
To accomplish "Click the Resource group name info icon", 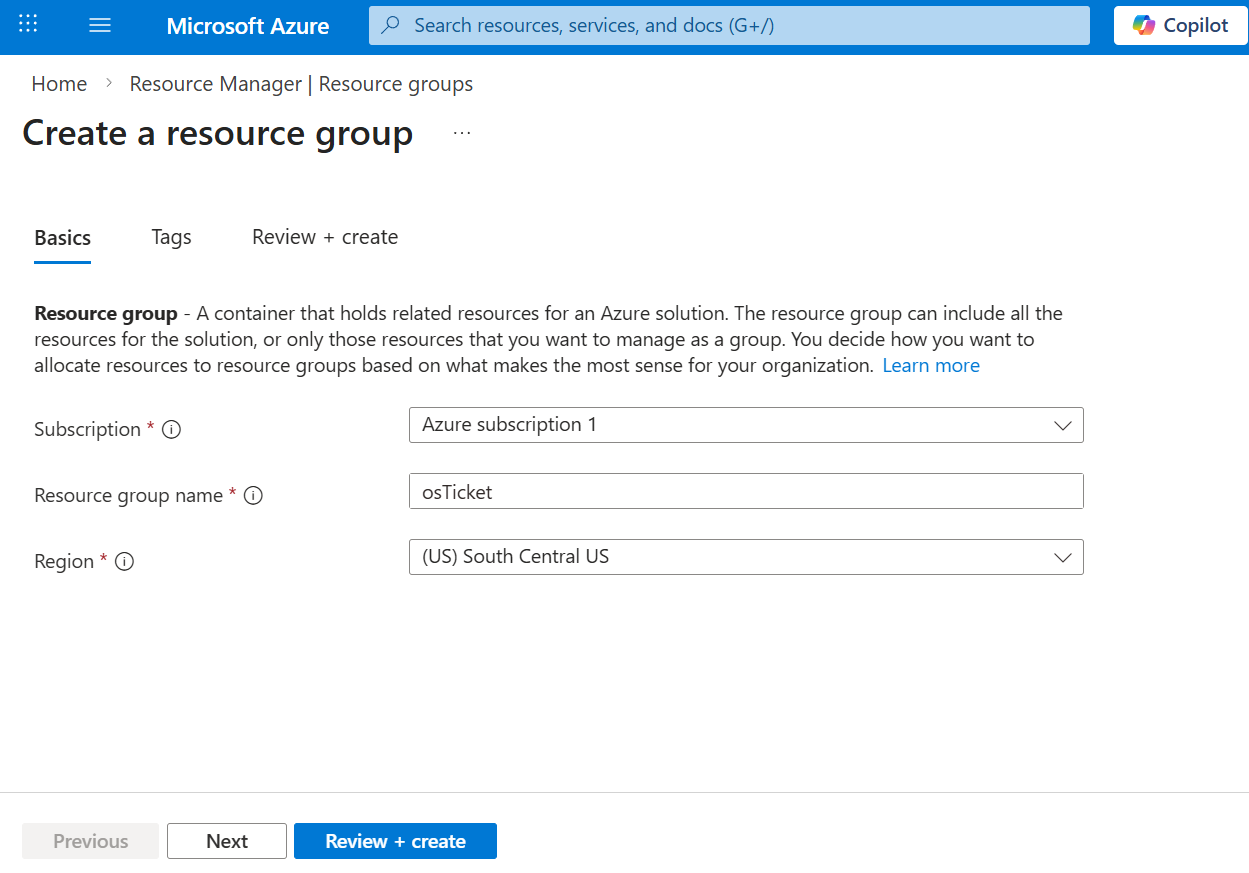I will coord(253,496).
